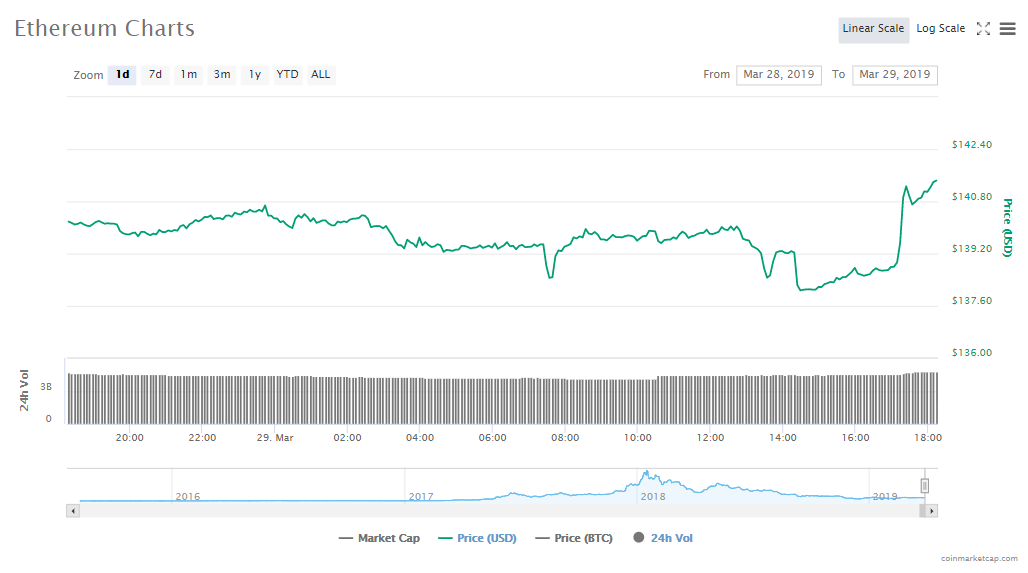Edit the To date field
Screen dimensions: 1028x573
pyautogui.click(x=894, y=75)
